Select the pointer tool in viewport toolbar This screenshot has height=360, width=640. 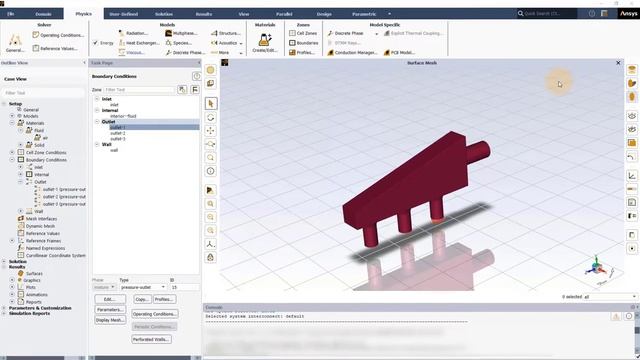coord(211,104)
